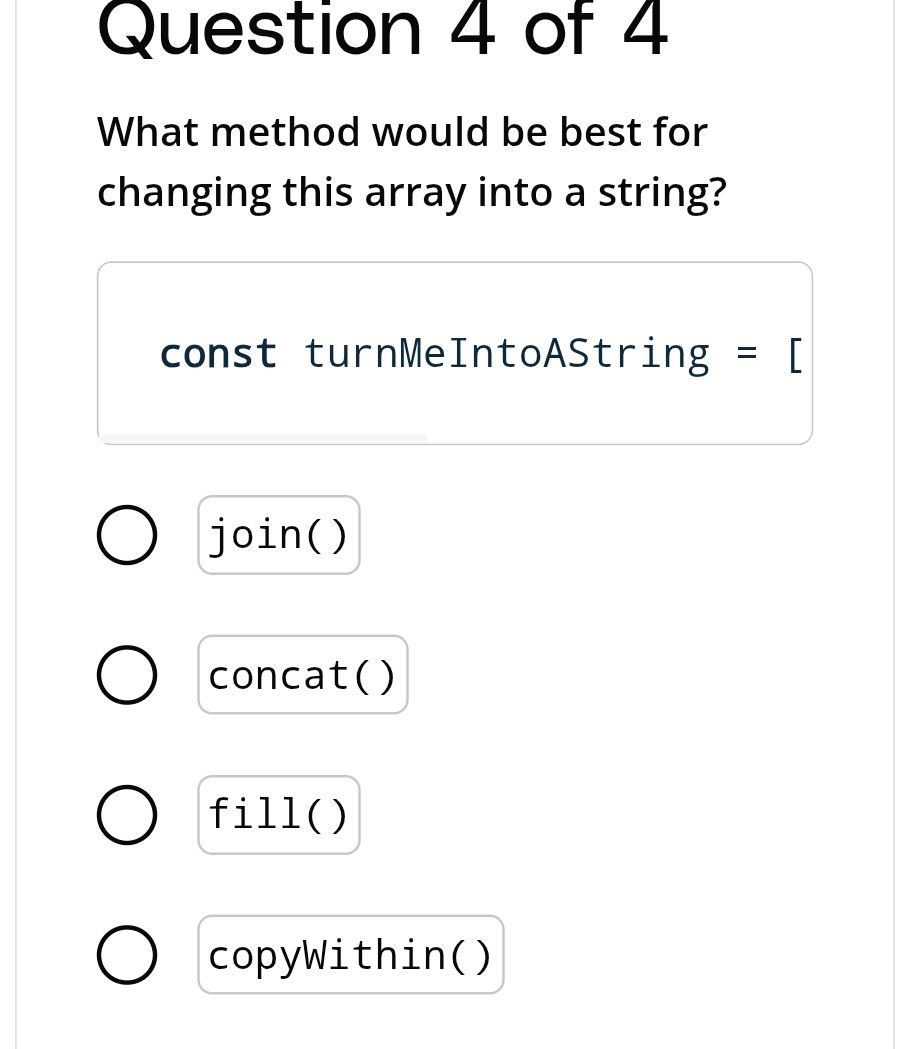Click the copyWithin() answer label
918x1049 pixels.
350,954
